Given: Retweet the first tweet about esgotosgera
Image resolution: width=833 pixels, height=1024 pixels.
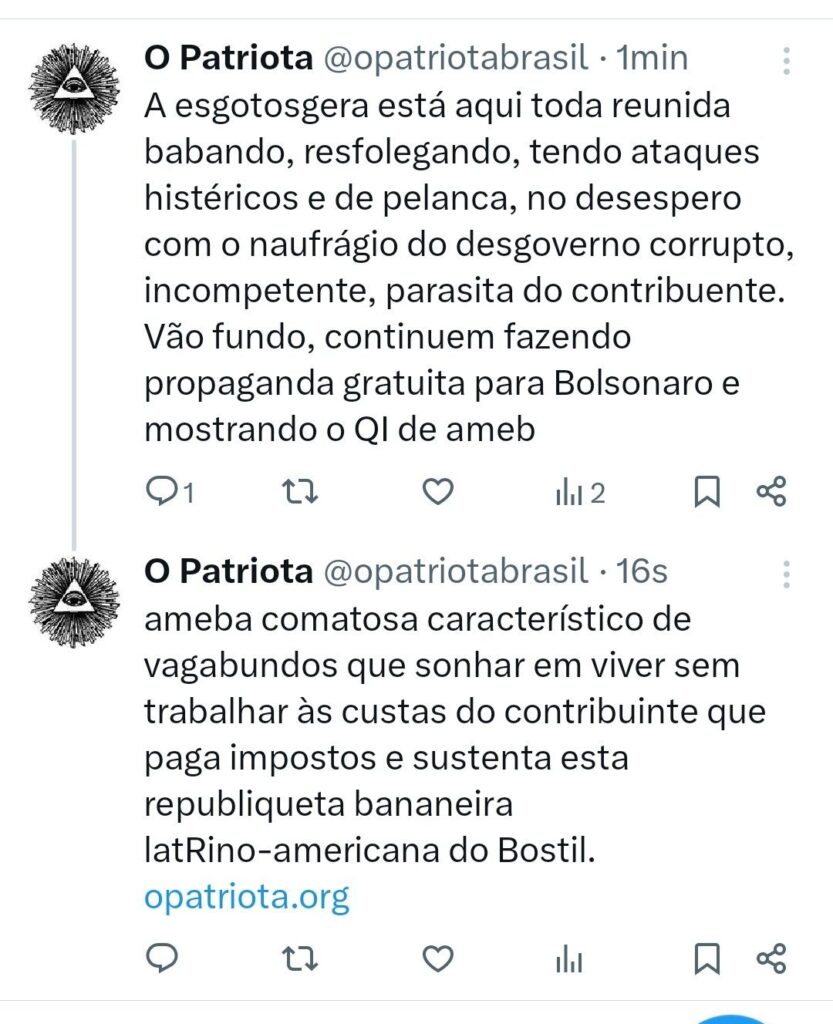Looking at the screenshot, I should [300, 492].
